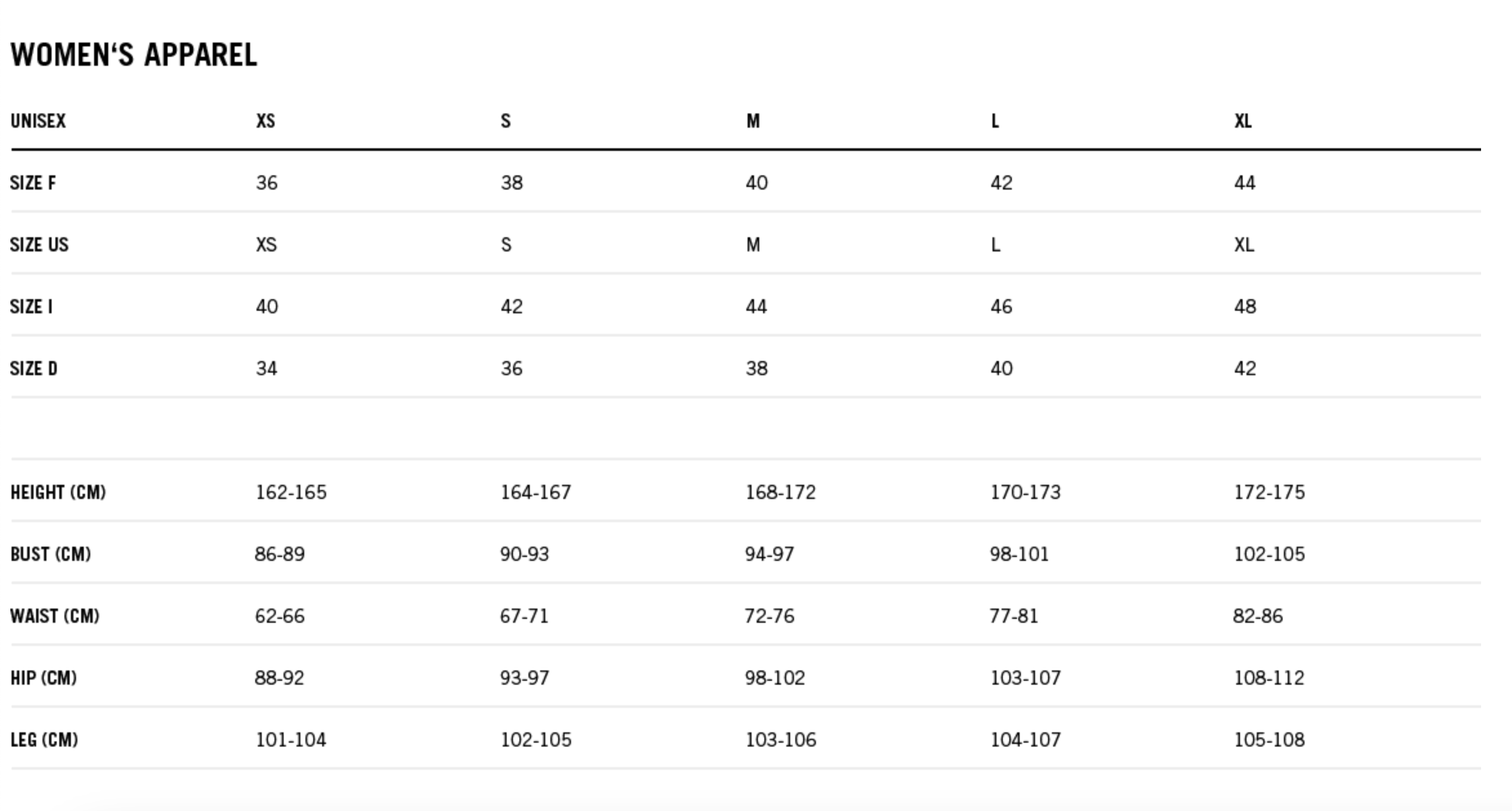Image resolution: width=1512 pixels, height=811 pixels.
Task: Select the leg range 103-106
Action: click(x=780, y=740)
